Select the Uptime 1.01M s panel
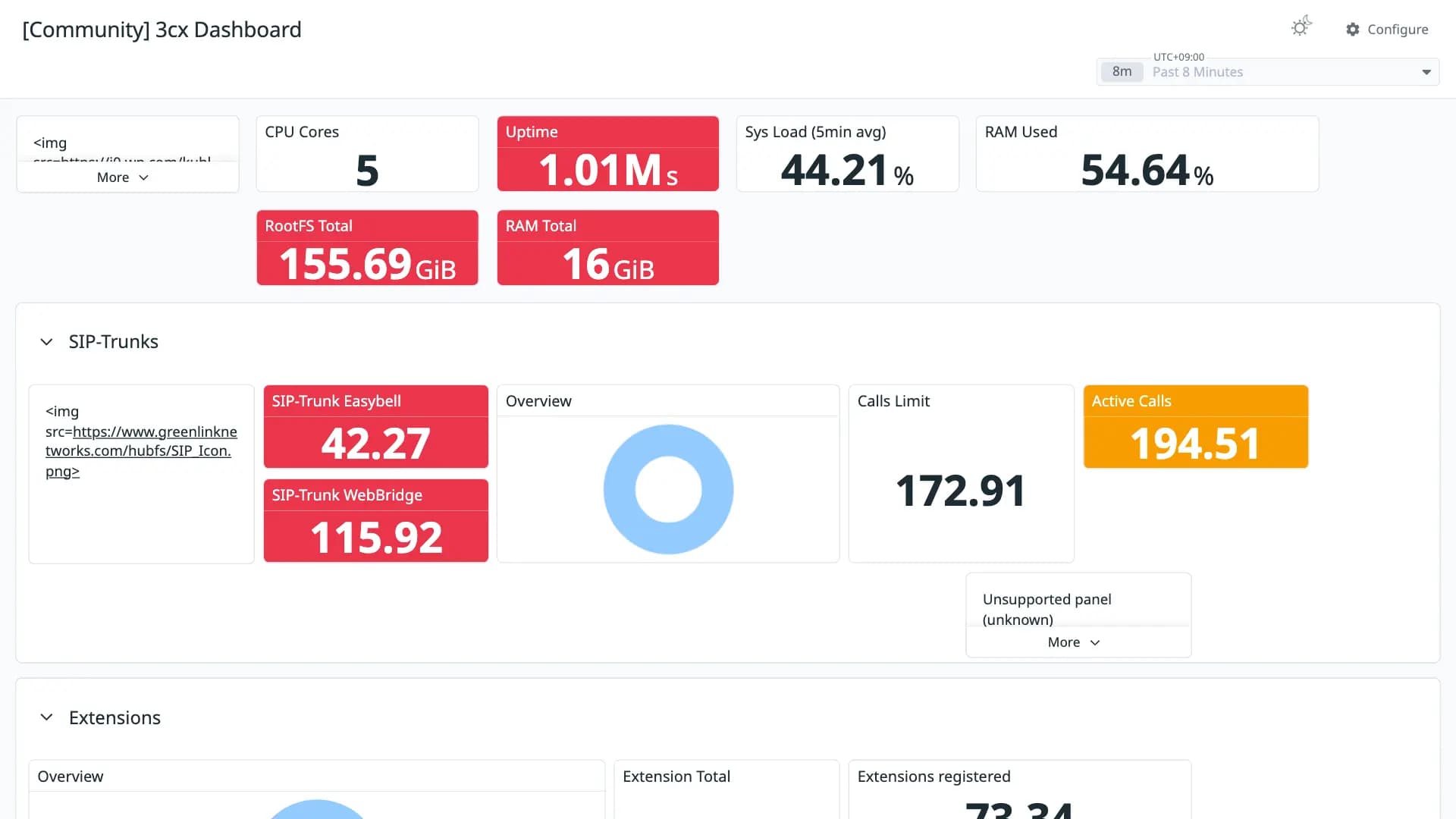The height and width of the screenshot is (819, 1456). coord(607,153)
